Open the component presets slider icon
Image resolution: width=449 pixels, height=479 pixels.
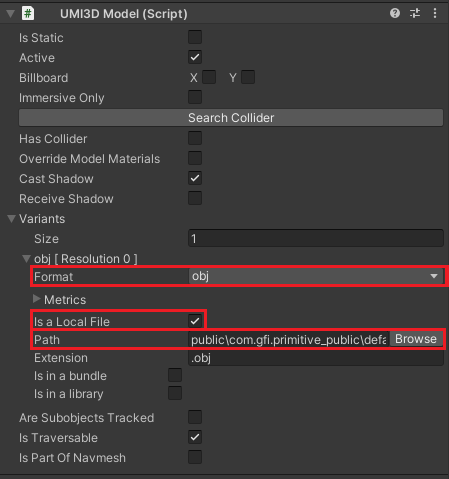[415, 13]
